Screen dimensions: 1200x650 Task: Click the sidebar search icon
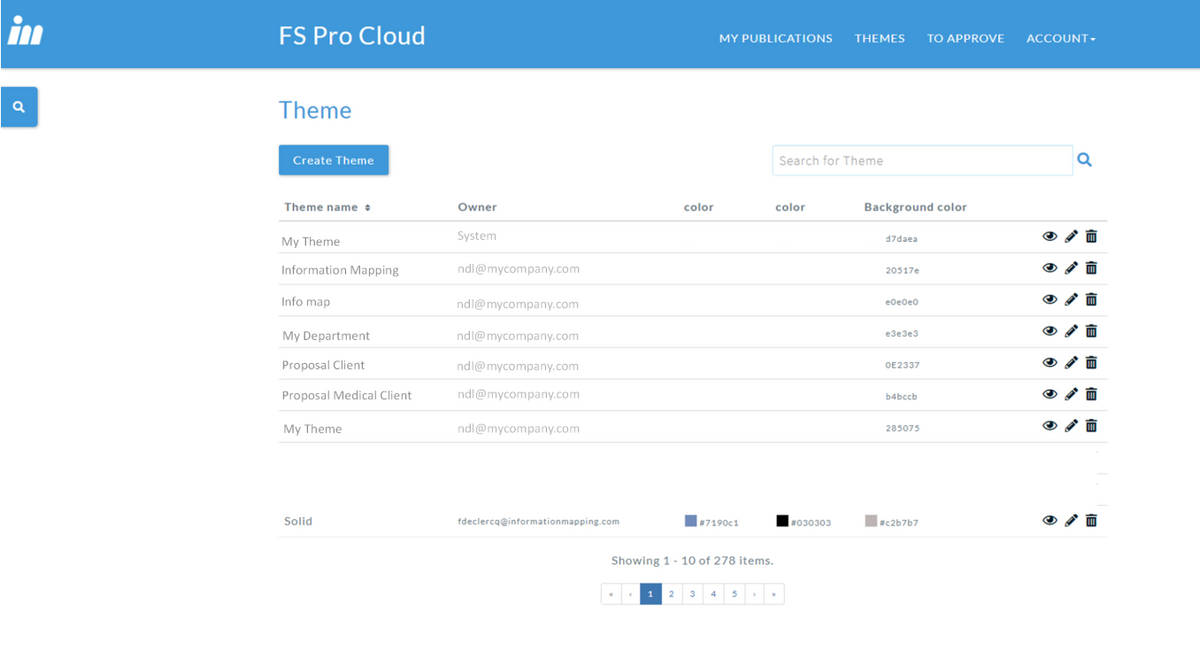(19, 106)
